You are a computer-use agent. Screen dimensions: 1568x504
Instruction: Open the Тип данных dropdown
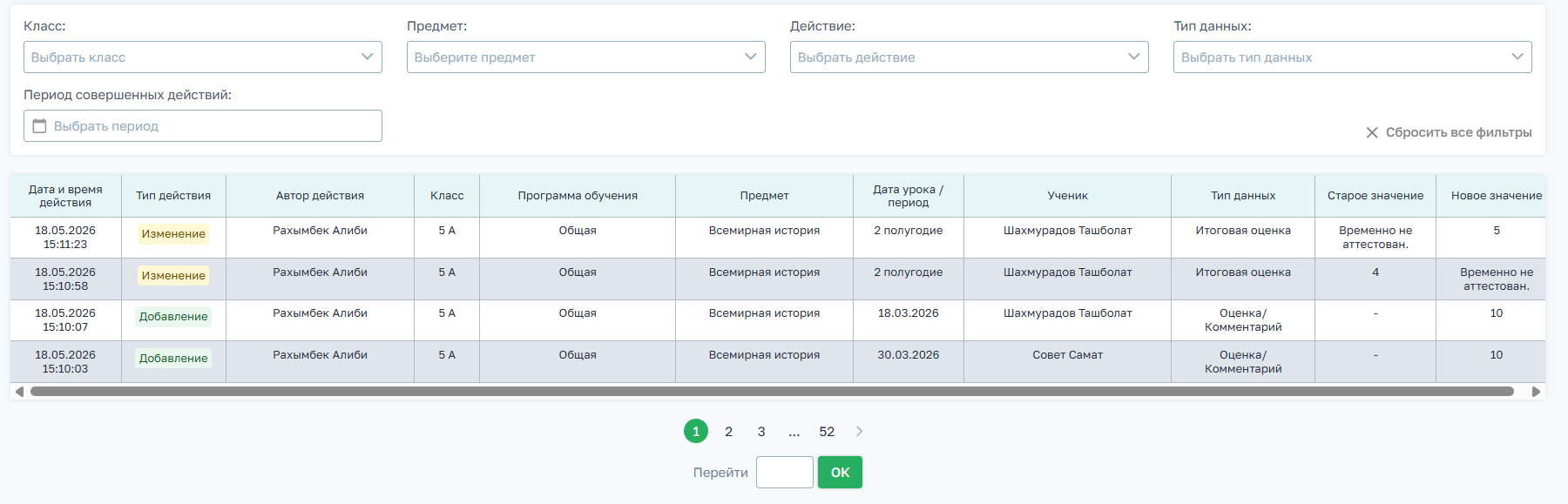[1352, 57]
